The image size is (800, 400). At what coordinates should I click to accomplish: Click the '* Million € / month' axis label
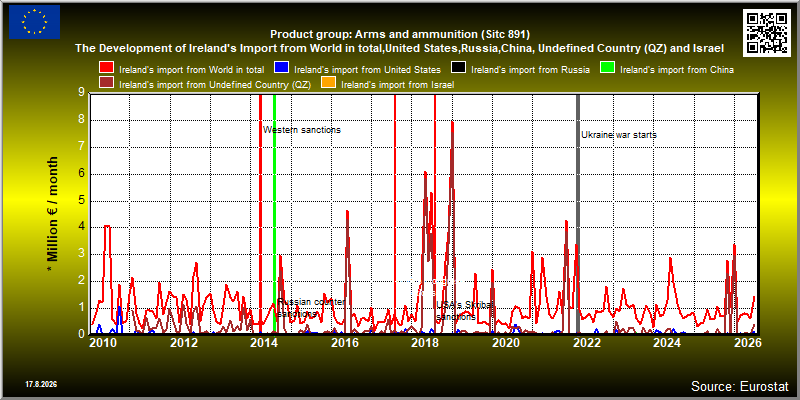pos(53,215)
